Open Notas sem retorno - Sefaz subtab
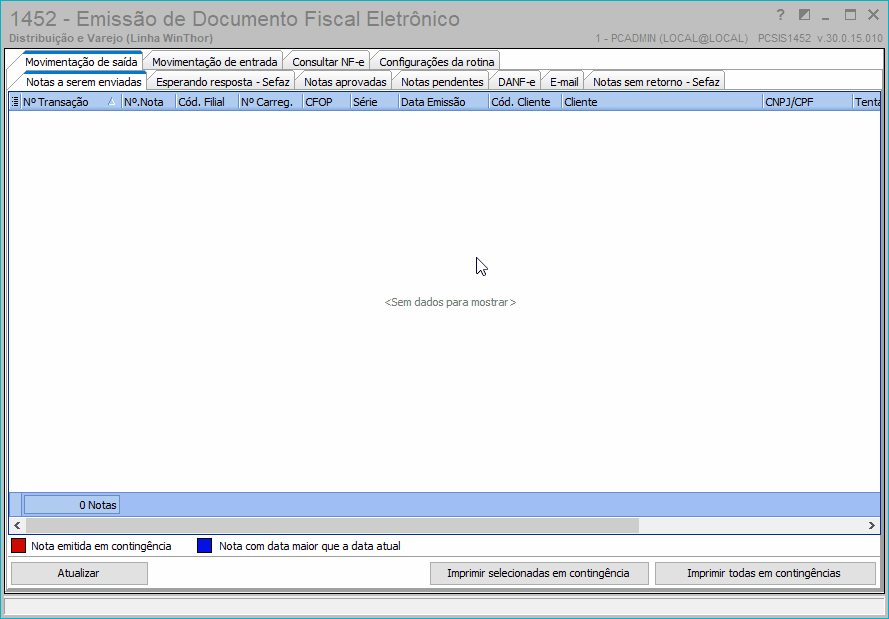 656,82
